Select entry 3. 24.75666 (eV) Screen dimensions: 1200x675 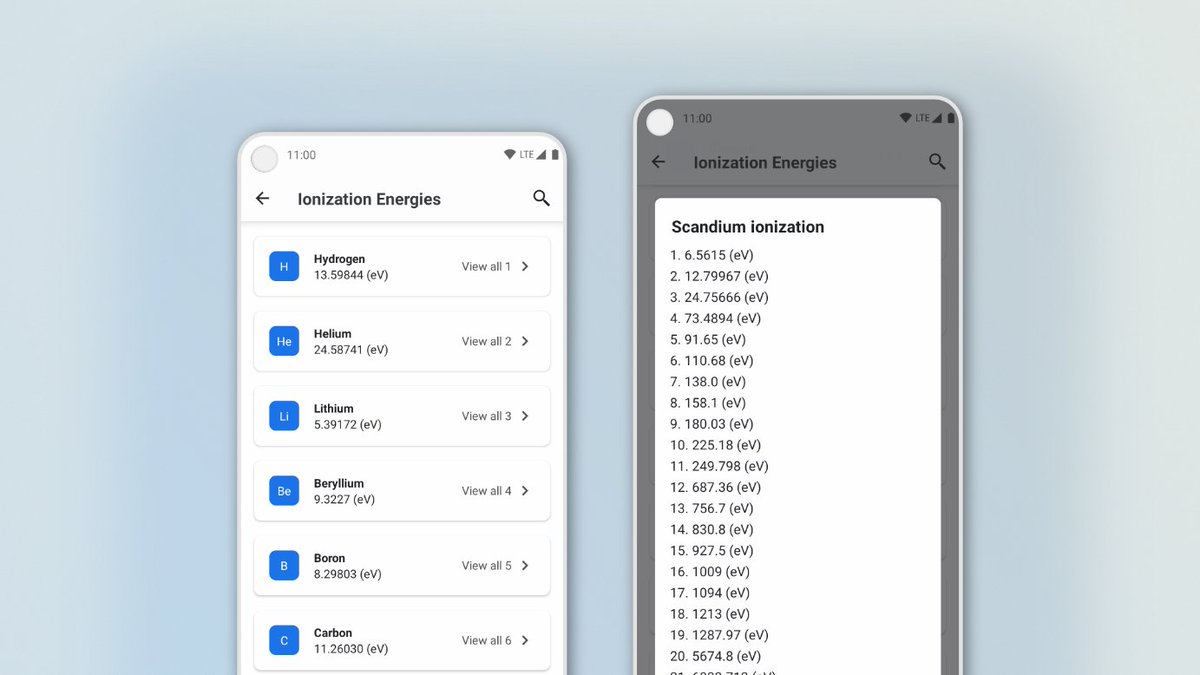click(720, 297)
